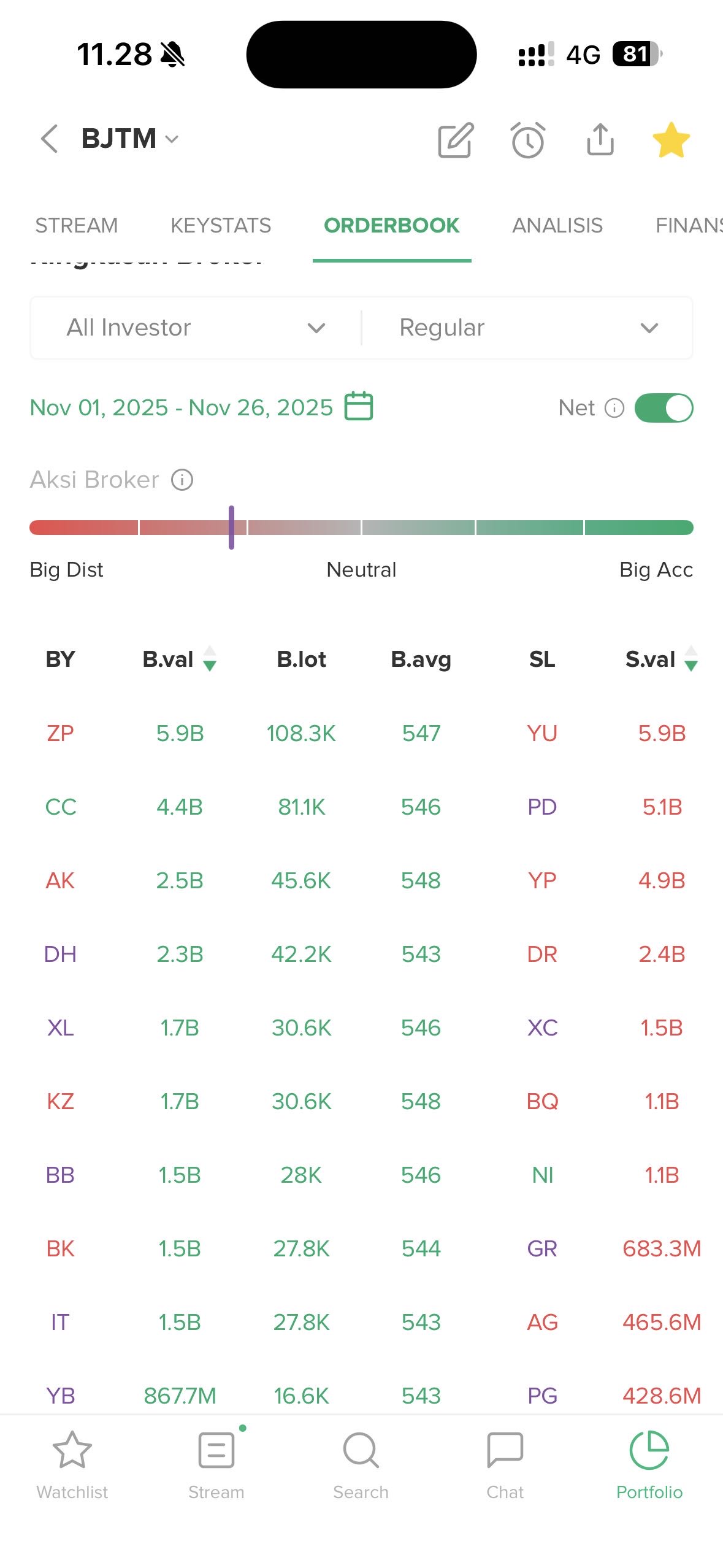
Task: Click the Aksi Broker indicator marker
Action: [231, 528]
